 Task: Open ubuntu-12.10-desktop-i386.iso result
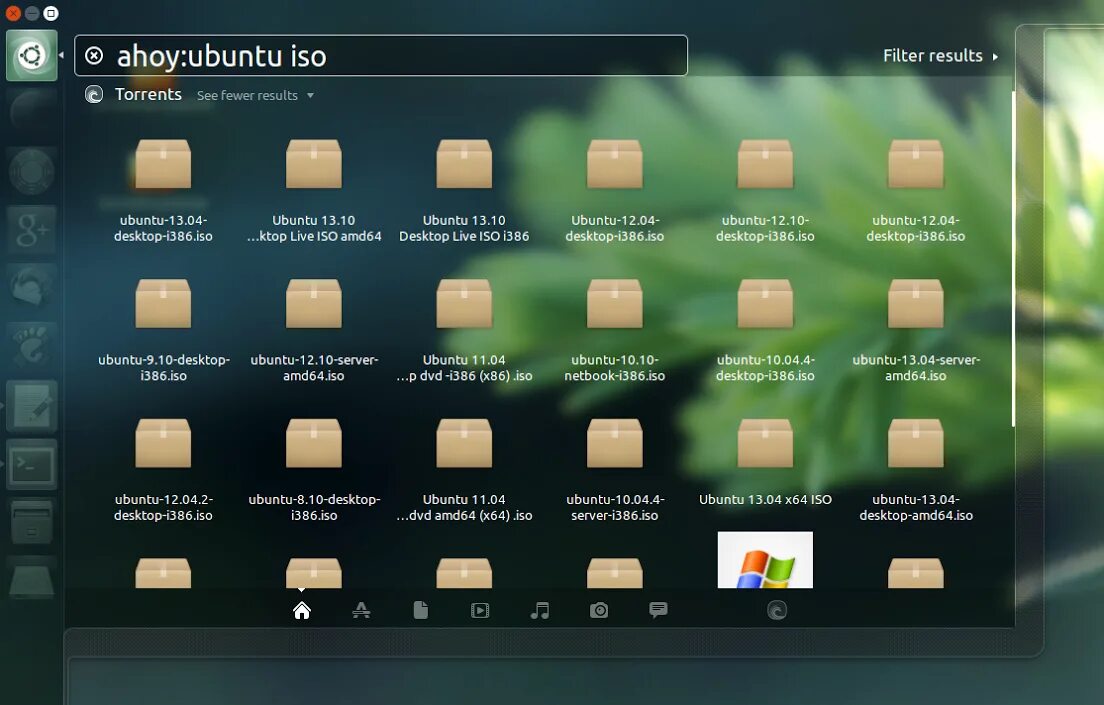pyautogui.click(x=765, y=190)
